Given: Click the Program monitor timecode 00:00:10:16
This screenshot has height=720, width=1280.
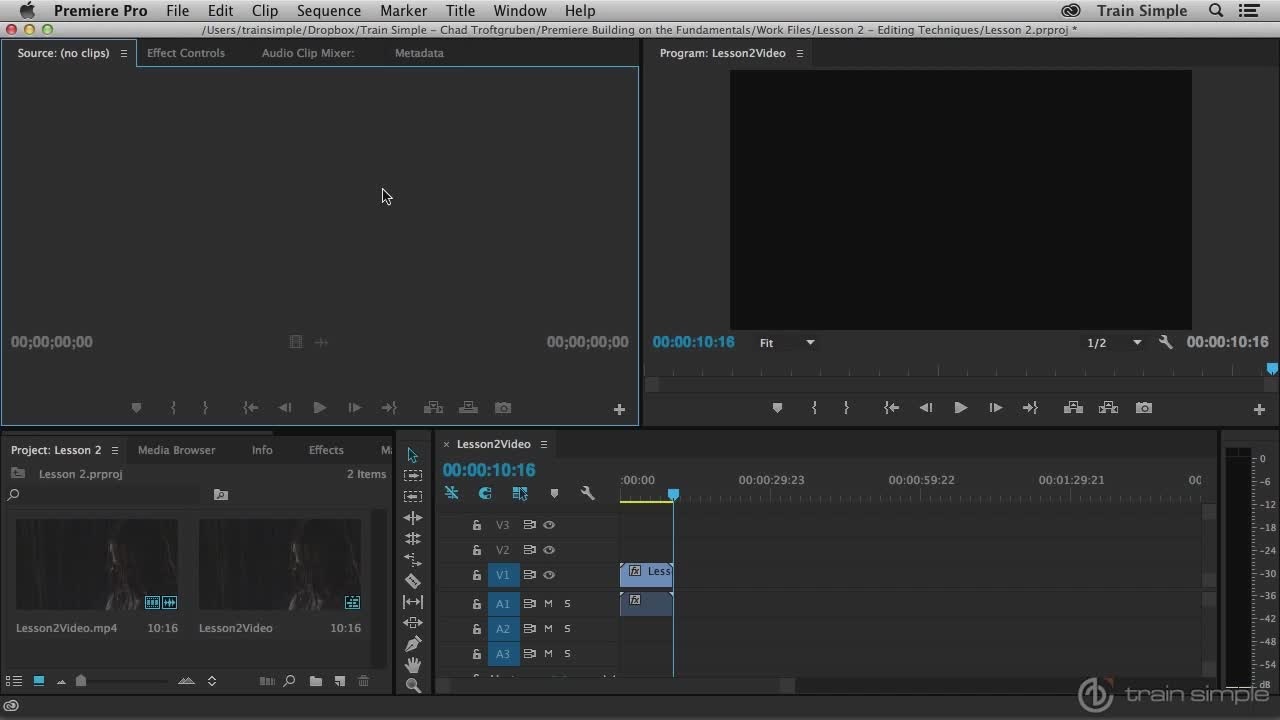Looking at the screenshot, I should tap(693, 342).
